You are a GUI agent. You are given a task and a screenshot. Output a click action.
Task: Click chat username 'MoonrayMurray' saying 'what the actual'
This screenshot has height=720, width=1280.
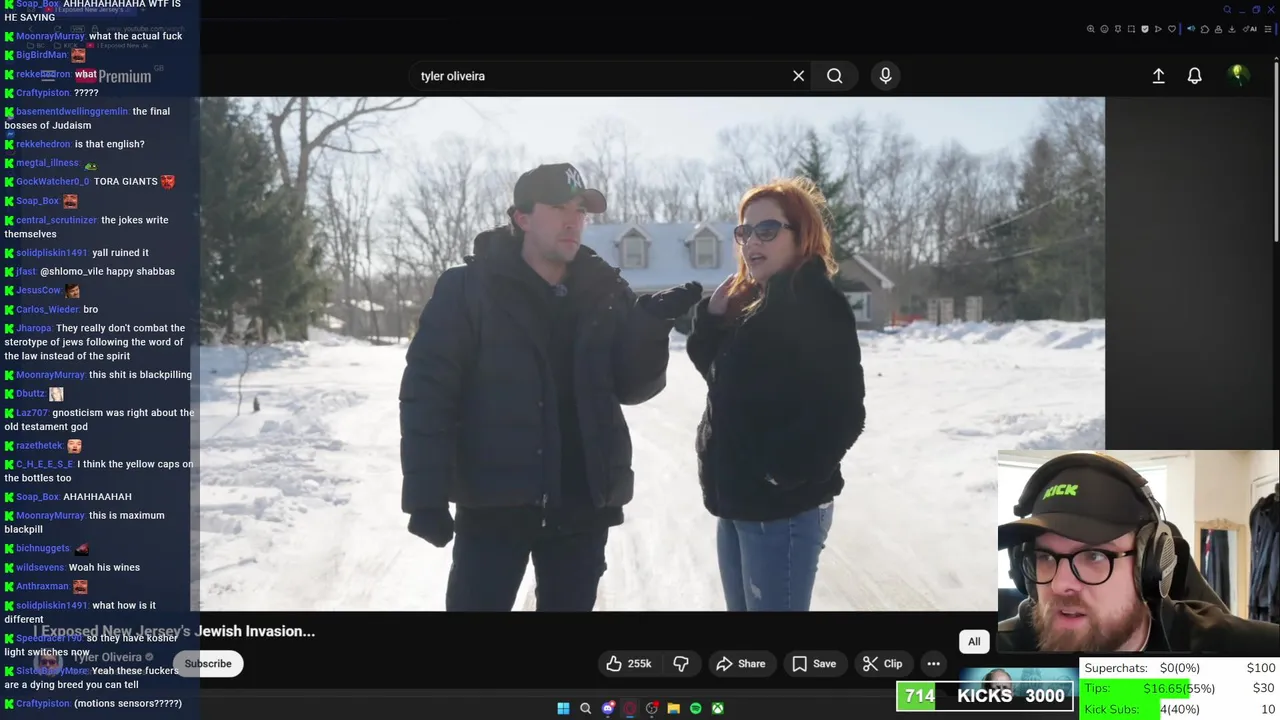click(50, 36)
